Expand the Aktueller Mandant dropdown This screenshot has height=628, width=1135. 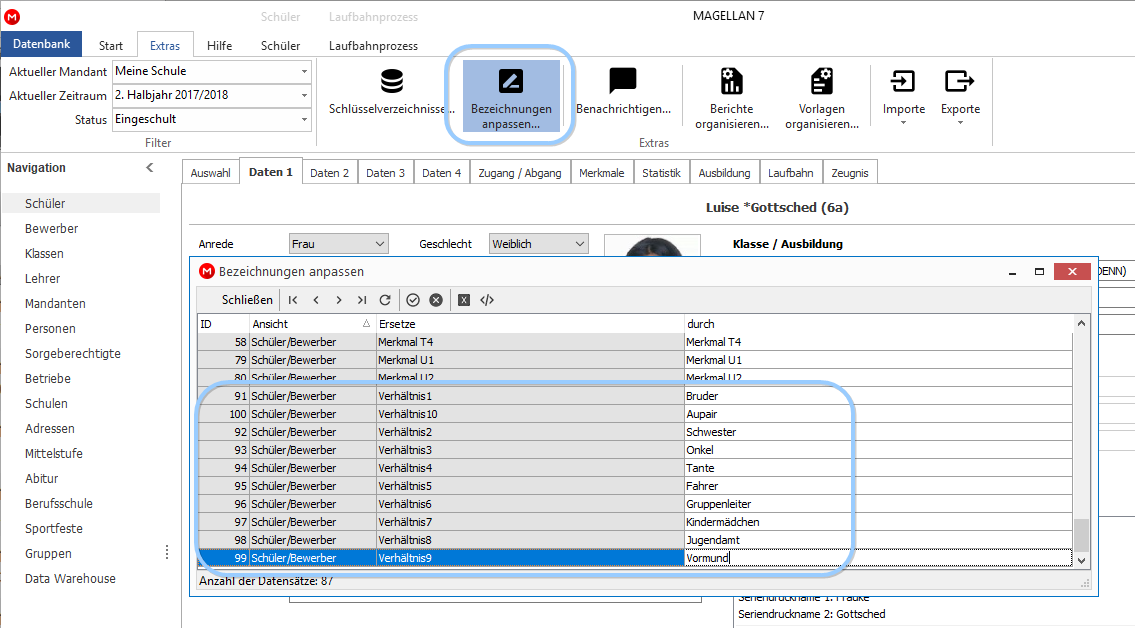point(304,72)
